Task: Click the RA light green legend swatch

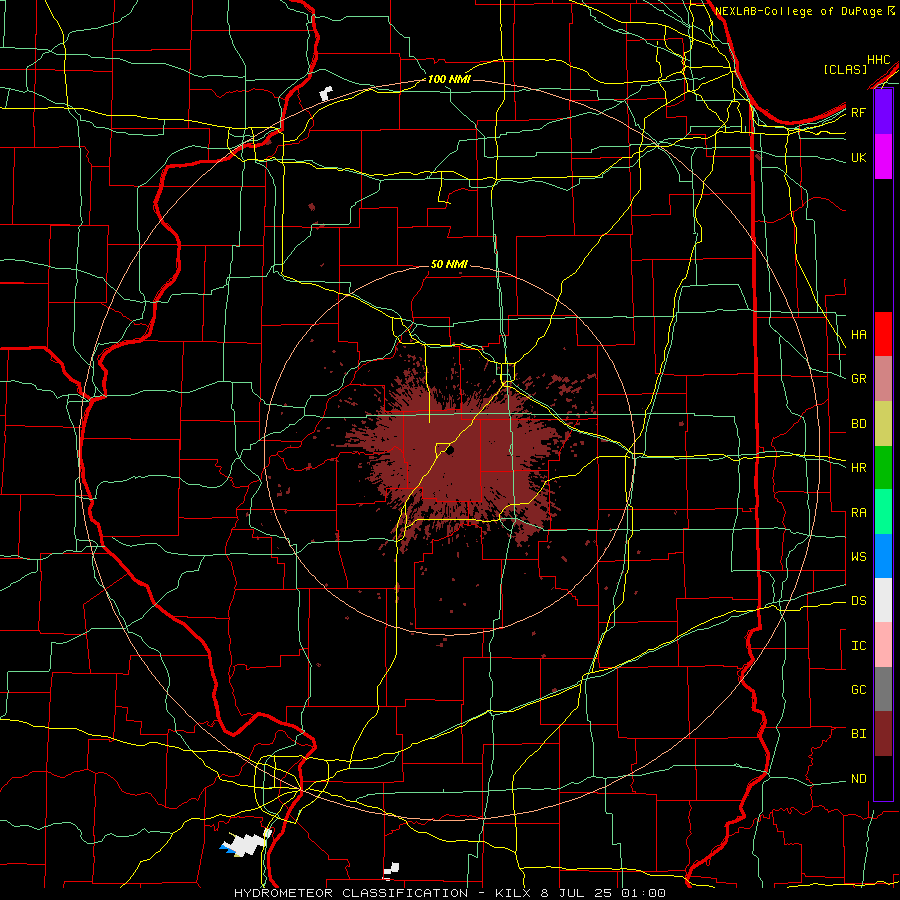Action: (883, 512)
